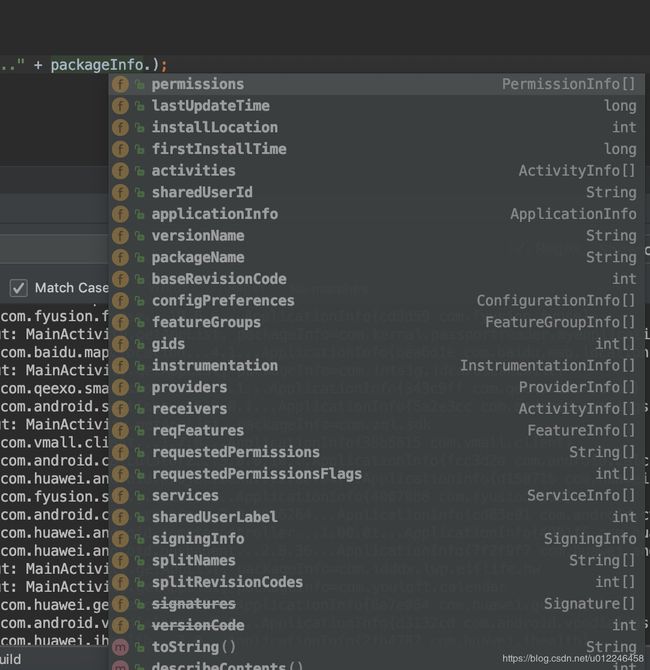This screenshot has height=670, width=650.
Task: Click the public lock icon beside providers
Action: pos(139,388)
